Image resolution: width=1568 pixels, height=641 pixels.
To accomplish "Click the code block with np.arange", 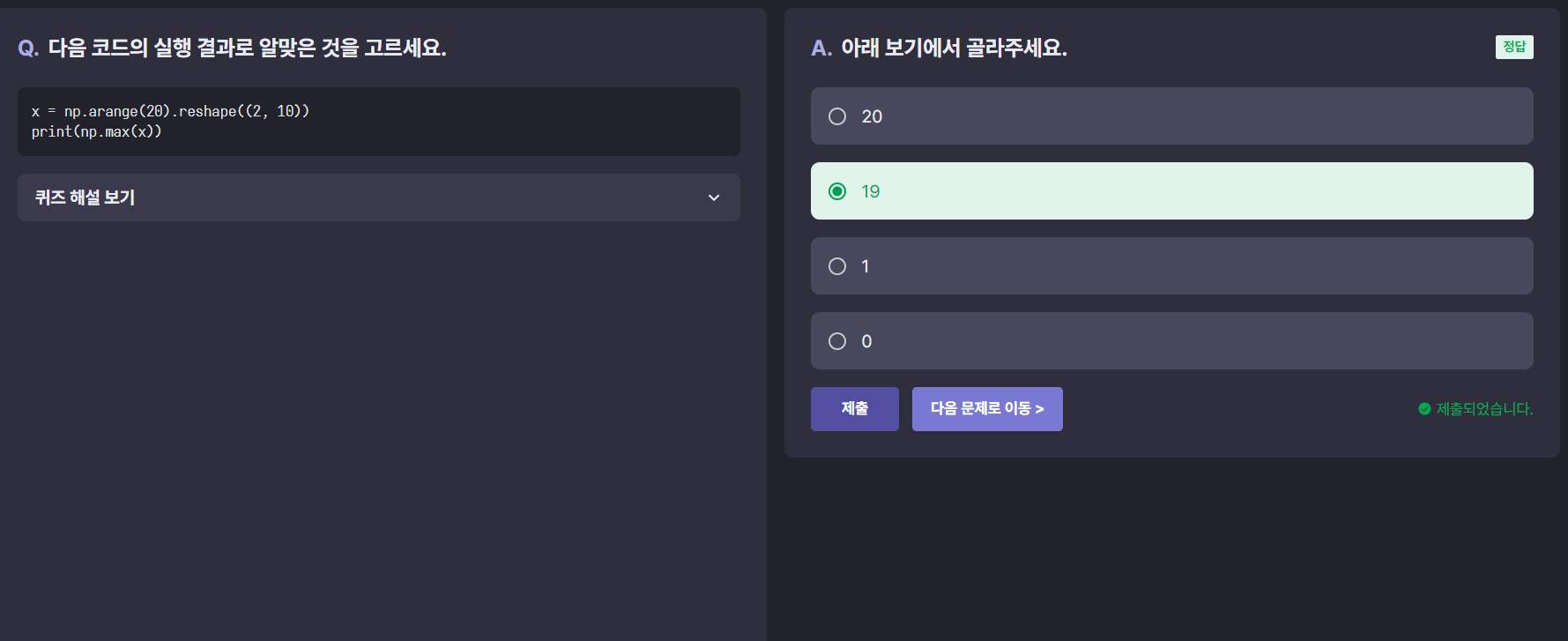I will (379, 122).
